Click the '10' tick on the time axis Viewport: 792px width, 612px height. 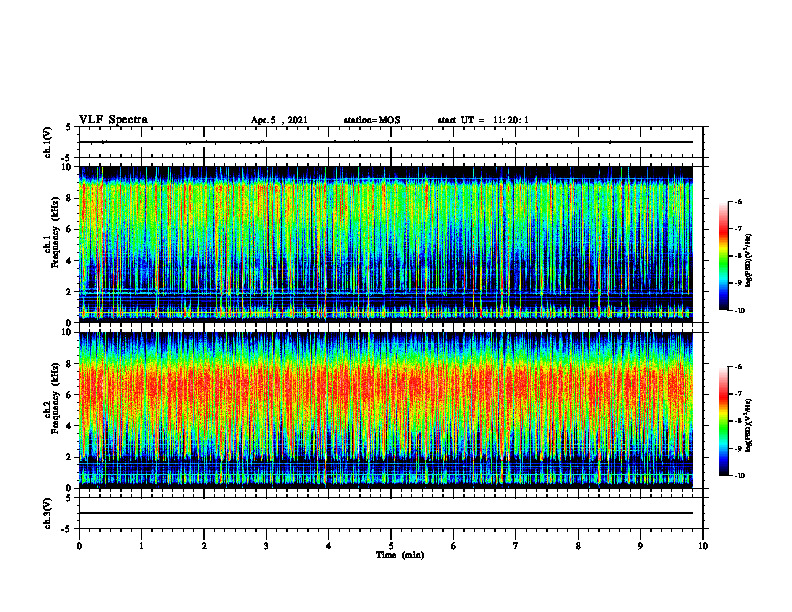tap(703, 546)
